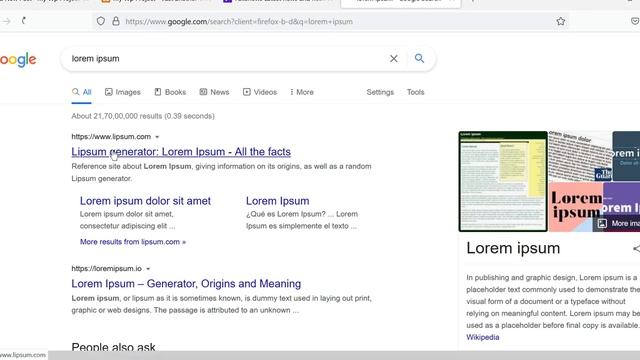Click the People also ask heading
This screenshot has width=640, height=360.
[x=113, y=347]
